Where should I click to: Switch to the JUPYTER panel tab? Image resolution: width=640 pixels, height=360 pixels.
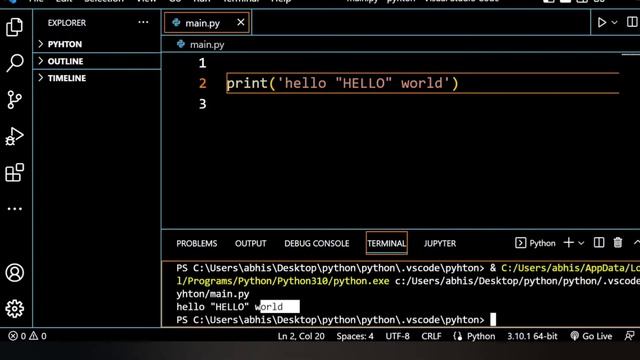pyautogui.click(x=440, y=243)
